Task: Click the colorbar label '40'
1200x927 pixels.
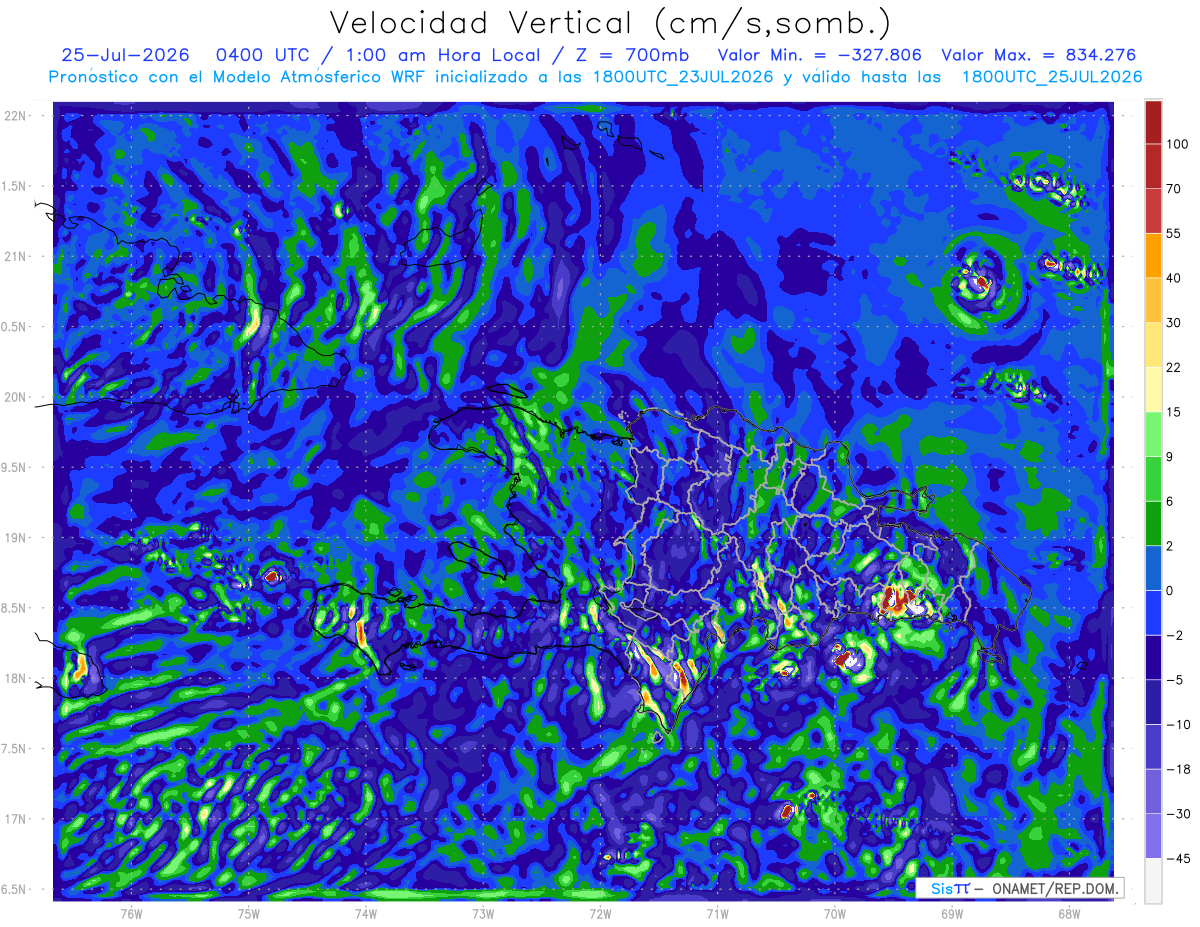Action: click(x=1174, y=278)
